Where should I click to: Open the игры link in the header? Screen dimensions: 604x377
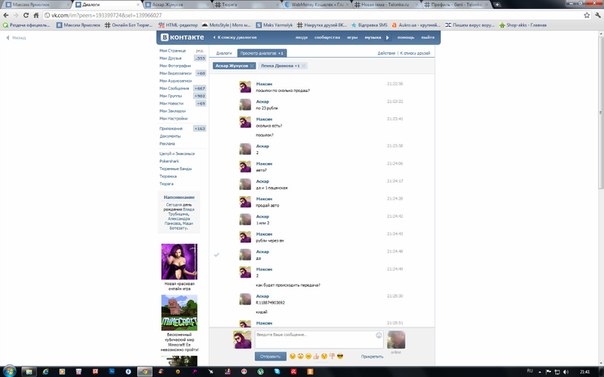(x=352, y=37)
